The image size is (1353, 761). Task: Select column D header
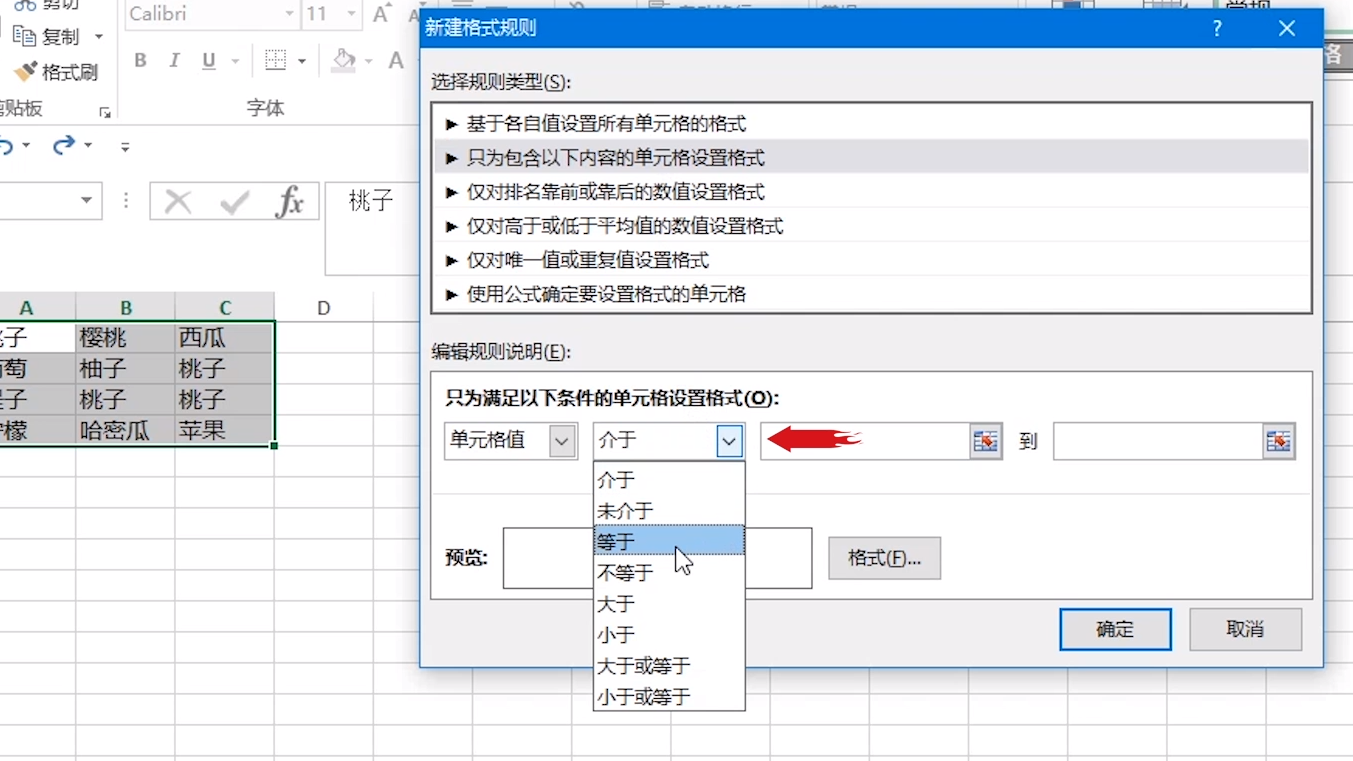point(323,308)
